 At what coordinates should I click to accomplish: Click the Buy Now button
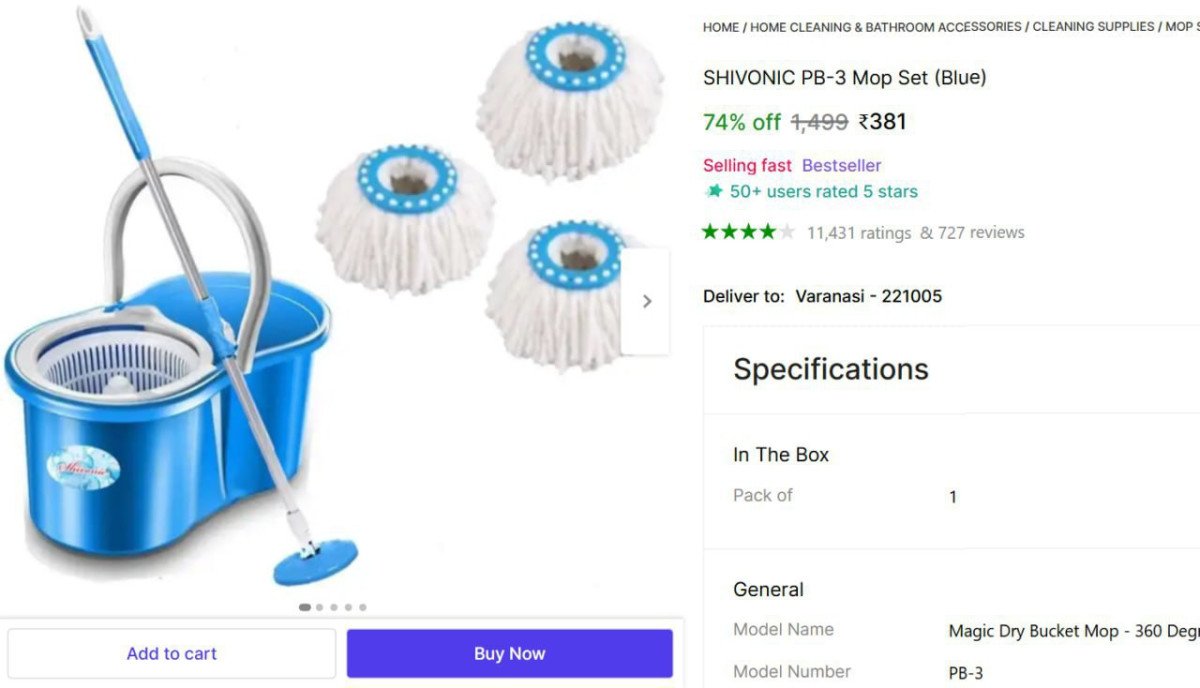(x=510, y=653)
